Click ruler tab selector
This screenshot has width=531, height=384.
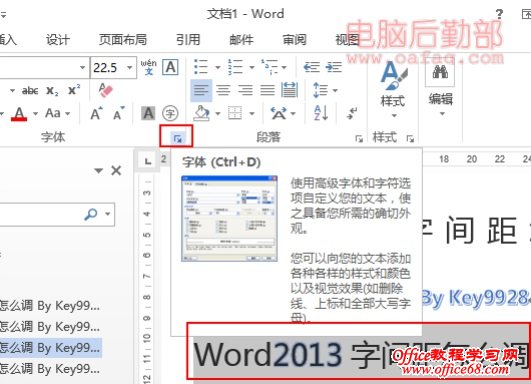pos(148,161)
